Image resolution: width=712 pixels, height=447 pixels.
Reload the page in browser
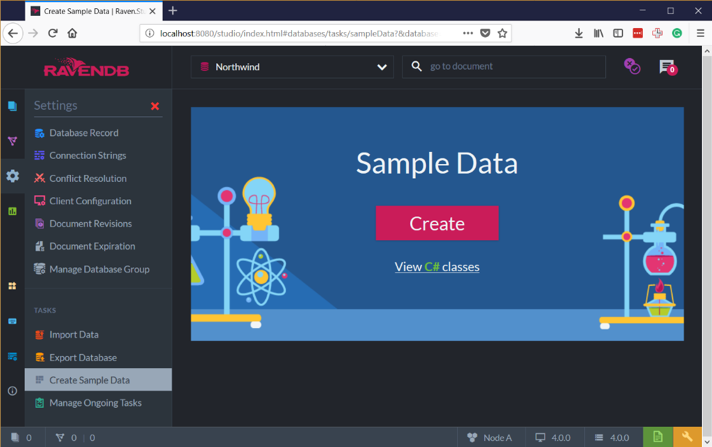coord(53,33)
